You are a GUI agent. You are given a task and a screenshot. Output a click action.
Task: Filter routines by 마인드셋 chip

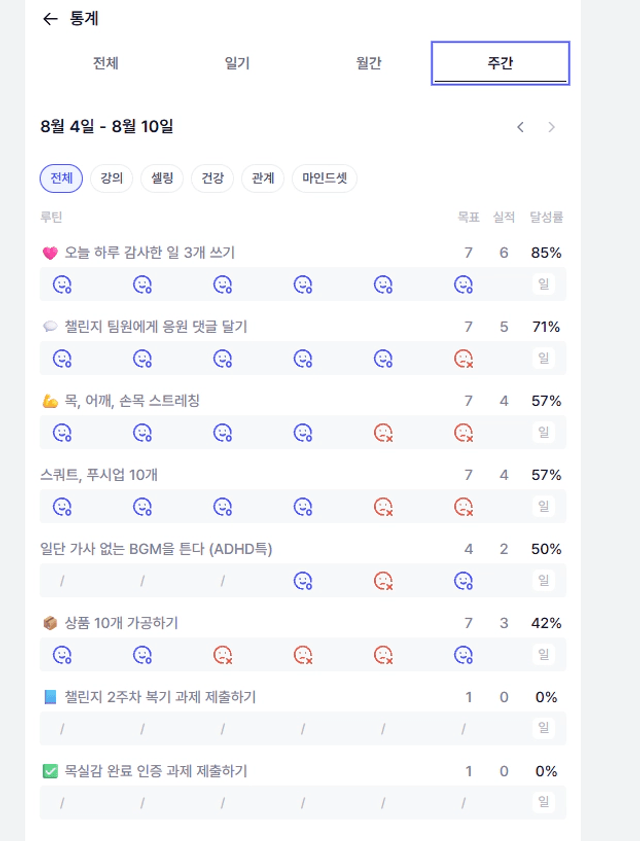325,178
